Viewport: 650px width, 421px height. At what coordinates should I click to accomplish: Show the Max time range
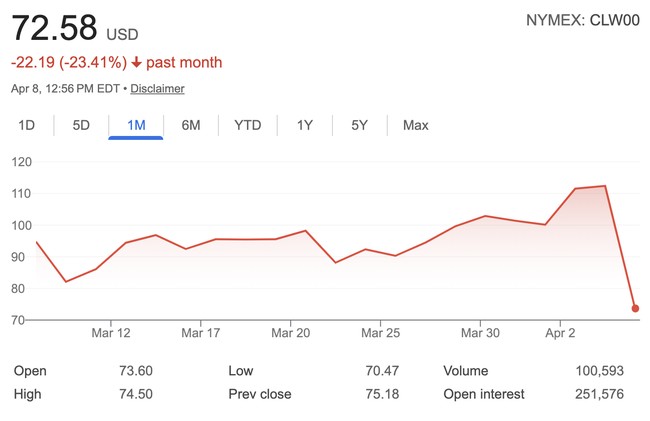tap(415, 125)
